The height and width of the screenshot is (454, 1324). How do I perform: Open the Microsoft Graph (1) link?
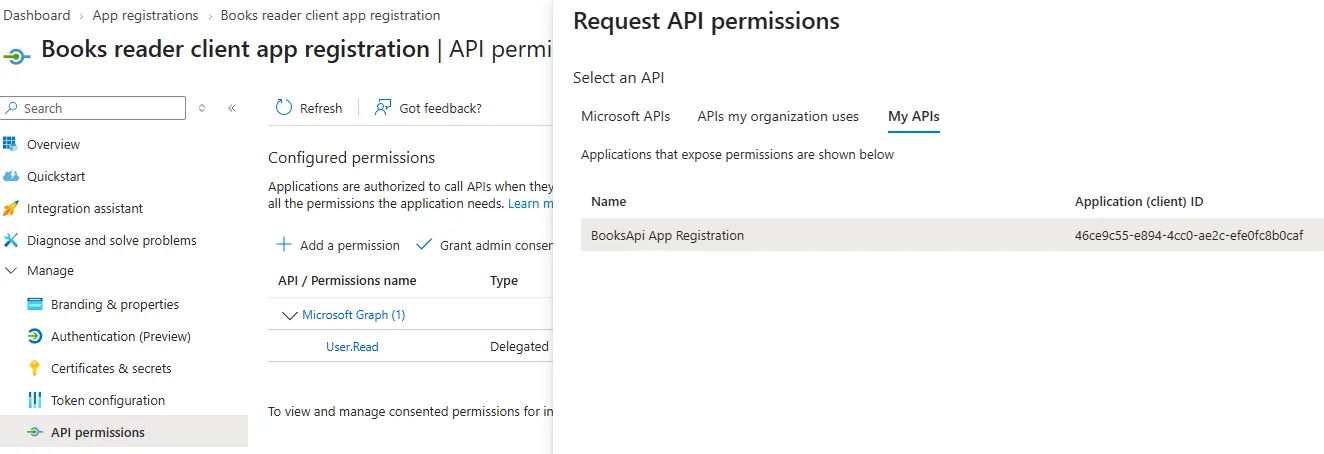[354, 315]
